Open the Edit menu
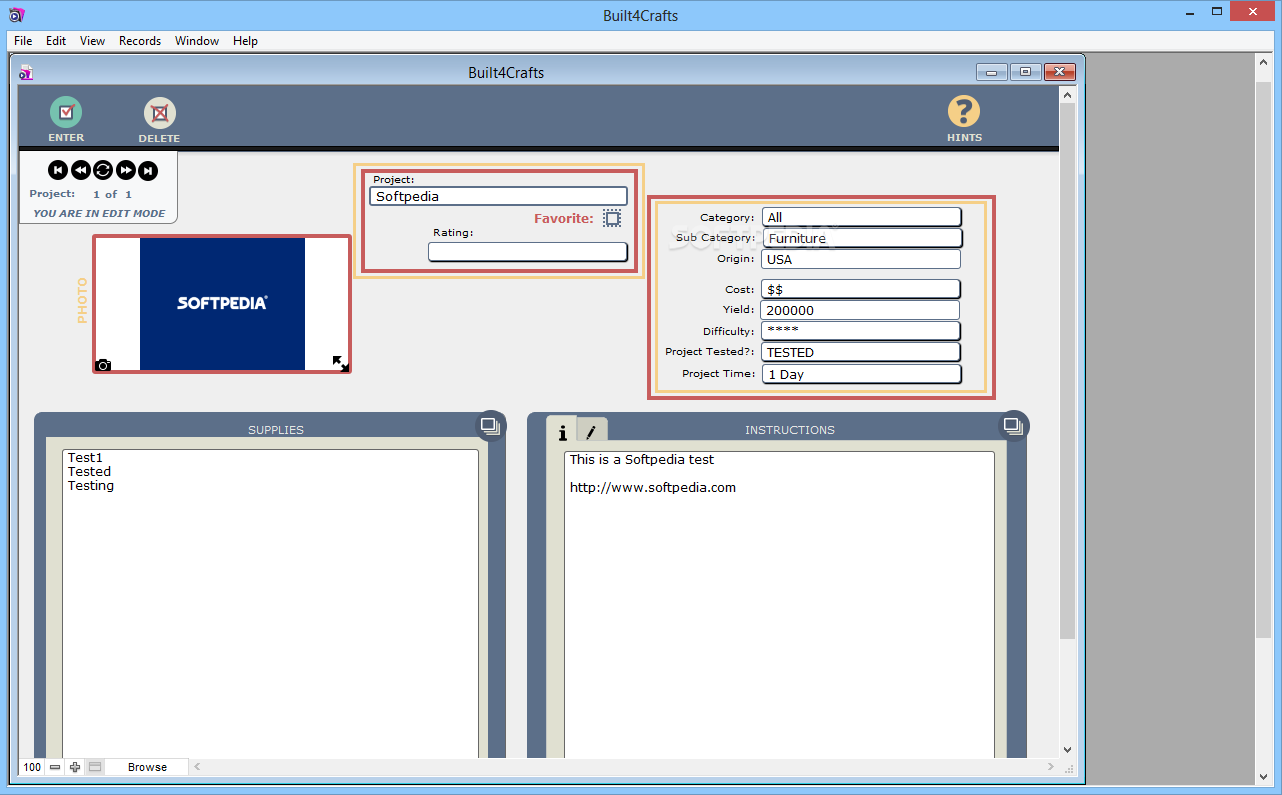Screen dimensions: 1282x795 coord(56,41)
